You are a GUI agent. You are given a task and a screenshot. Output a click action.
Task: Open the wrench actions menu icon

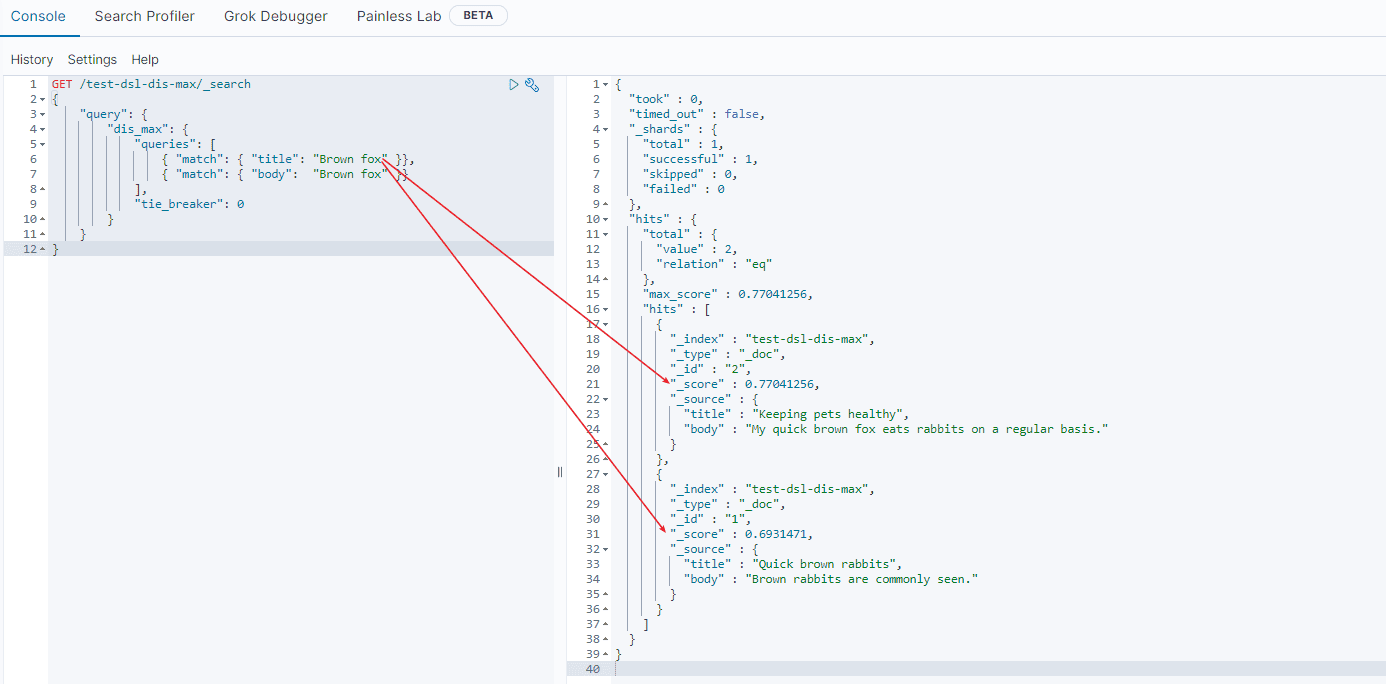click(x=532, y=85)
